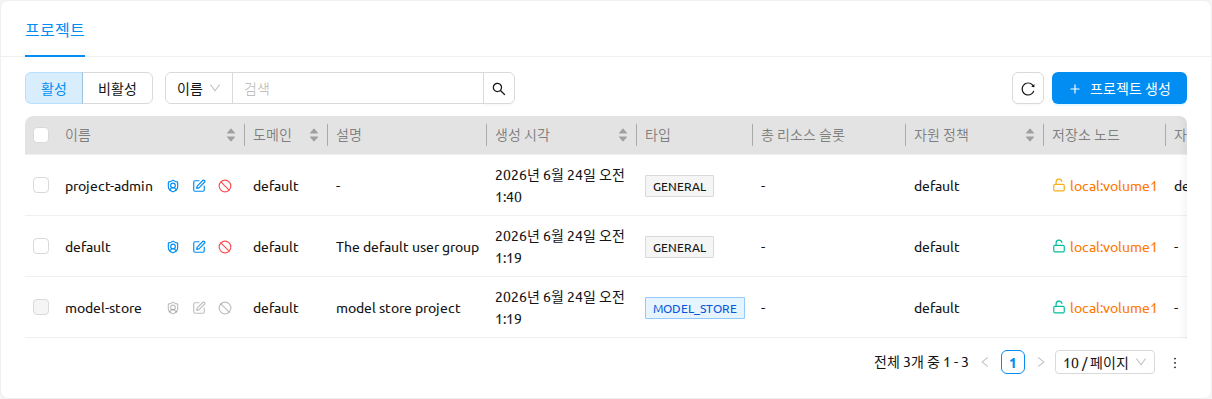Open resource policy icon for project-admin
Screen dimensions: 1212x399
tap(173, 186)
